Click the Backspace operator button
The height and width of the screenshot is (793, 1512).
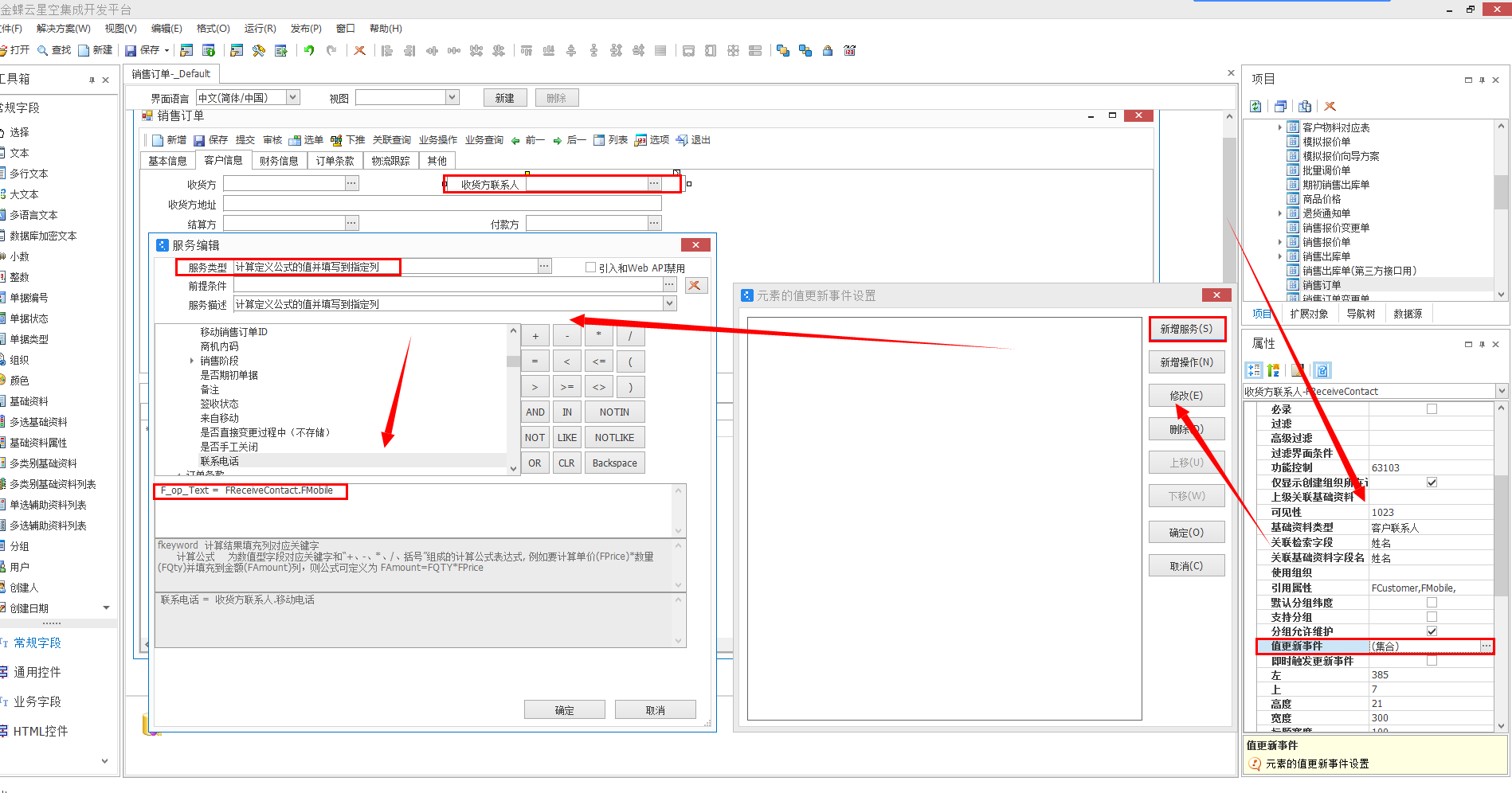[614, 463]
